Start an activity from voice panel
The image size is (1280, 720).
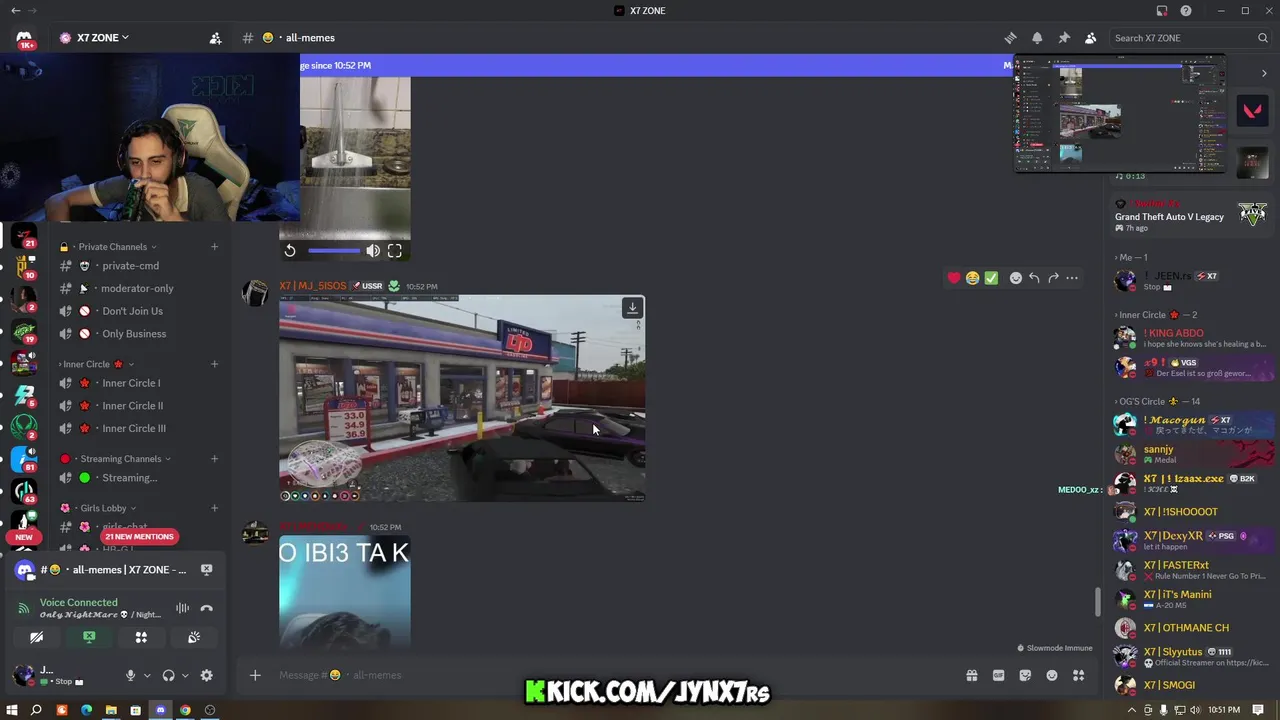pos(141,637)
